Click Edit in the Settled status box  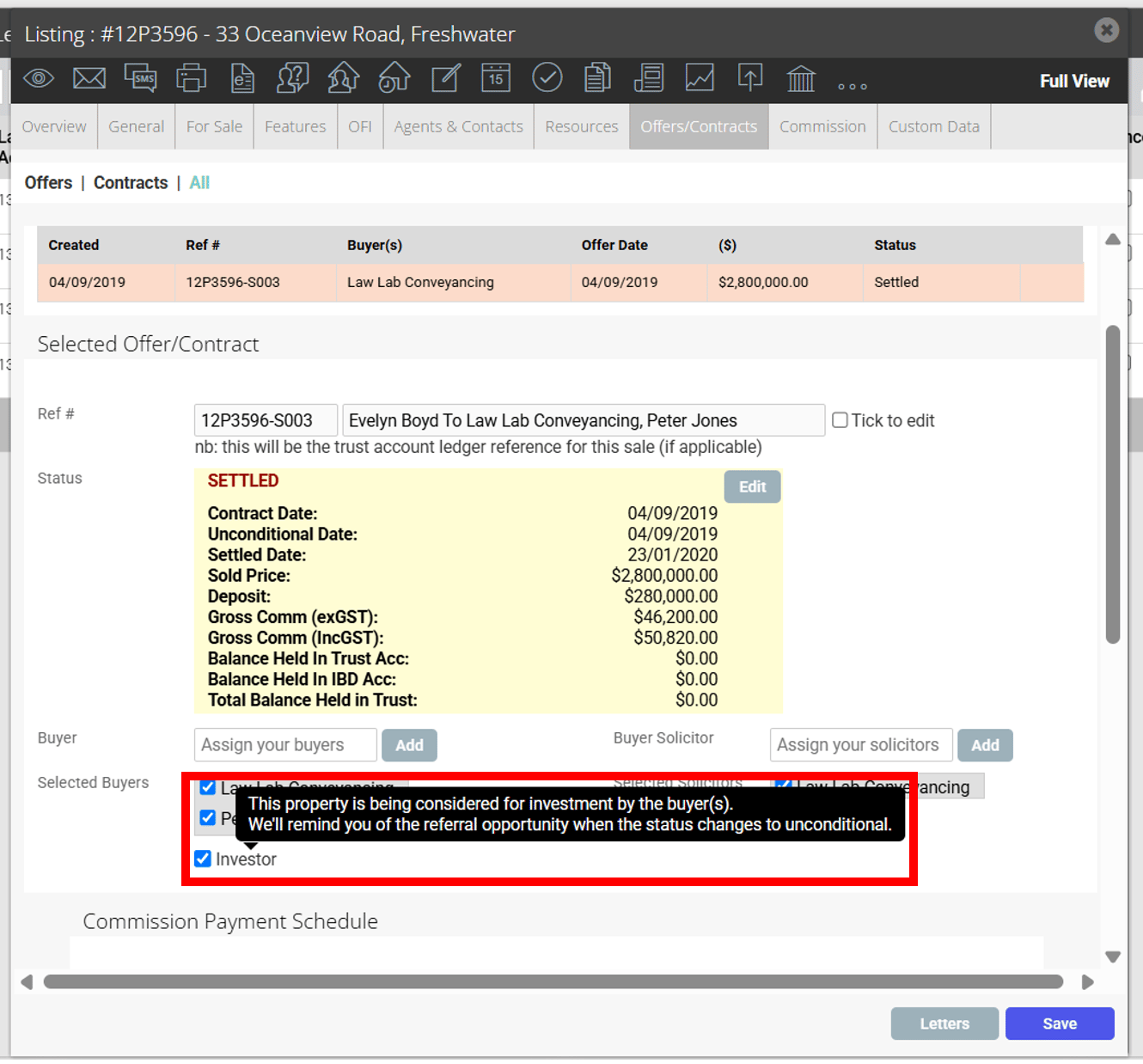[x=752, y=486]
